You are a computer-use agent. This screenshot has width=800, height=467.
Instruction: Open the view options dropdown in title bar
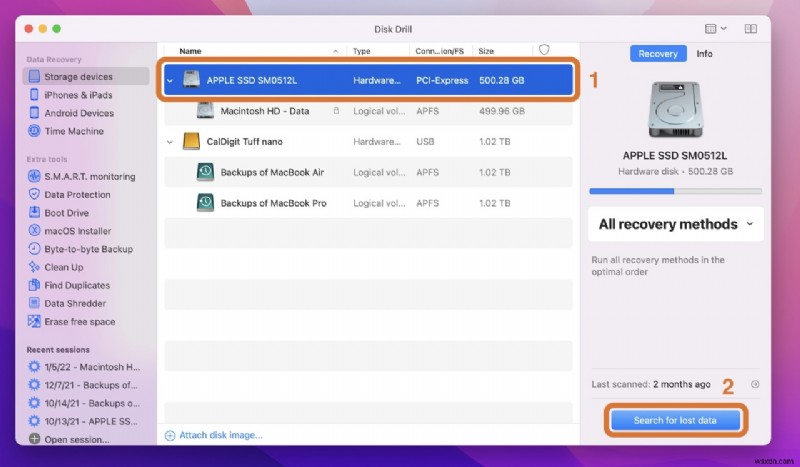click(715, 29)
